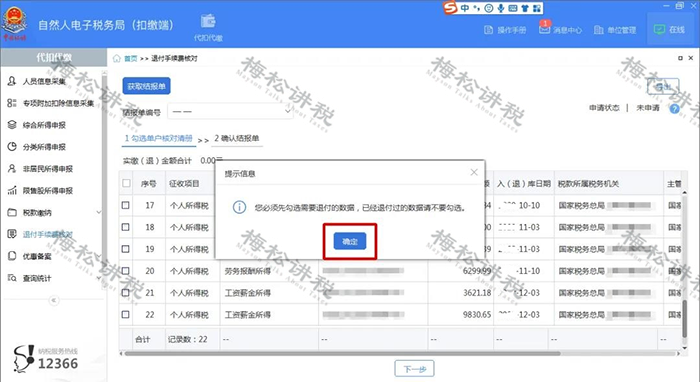Expand the 税款缴纳 chevron
Screen dimensions: 700x382
point(99,212)
